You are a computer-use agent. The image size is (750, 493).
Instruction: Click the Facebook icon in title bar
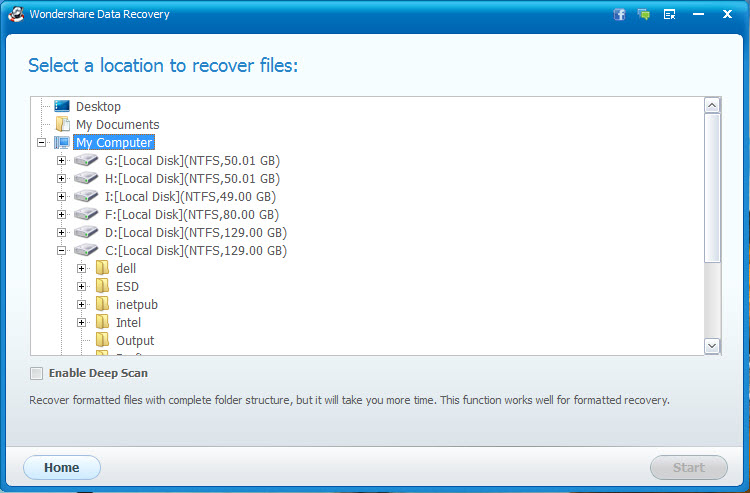coord(619,14)
